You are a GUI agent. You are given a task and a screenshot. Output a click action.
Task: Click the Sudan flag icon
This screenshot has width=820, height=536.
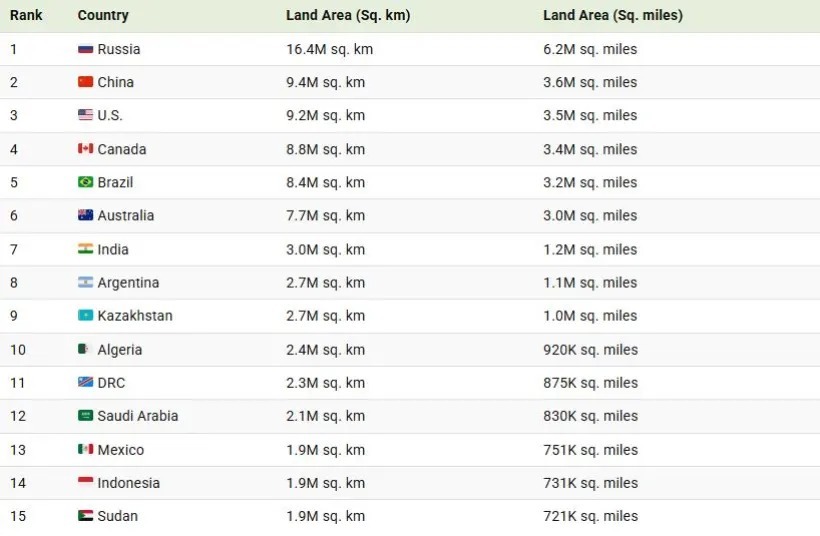pyautogui.click(x=85, y=516)
